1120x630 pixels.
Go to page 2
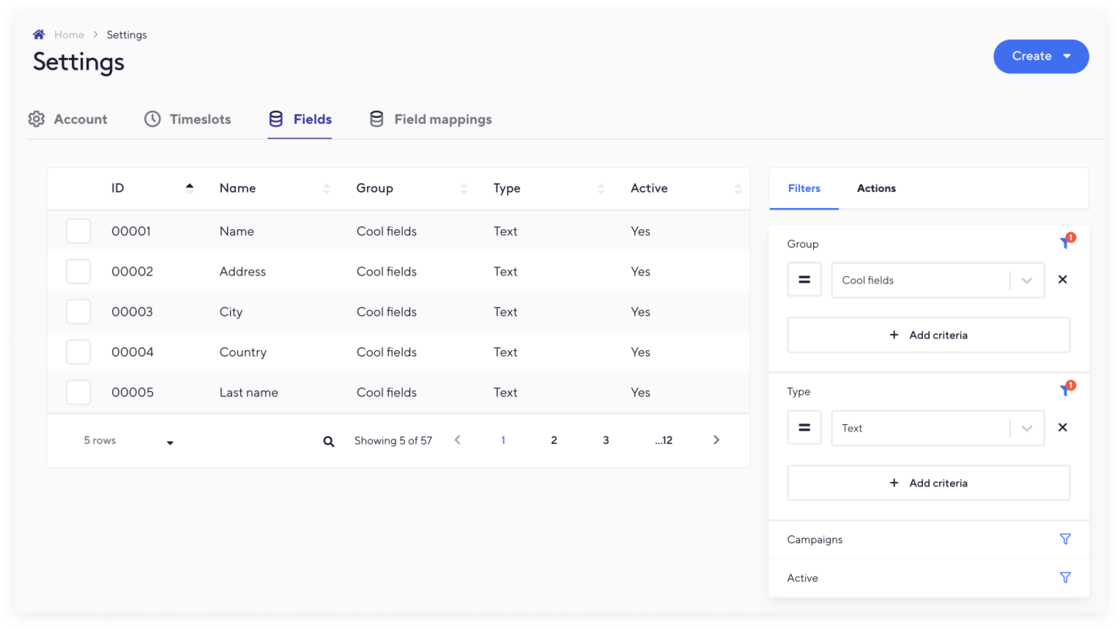[554, 440]
